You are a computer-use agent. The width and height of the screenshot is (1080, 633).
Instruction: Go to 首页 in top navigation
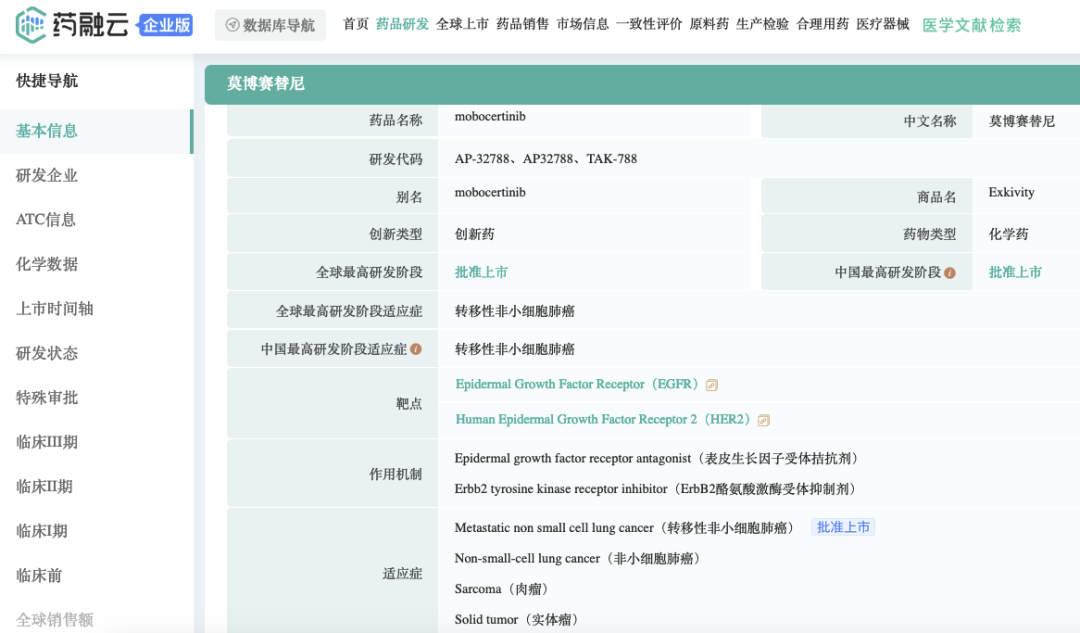point(355,24)
